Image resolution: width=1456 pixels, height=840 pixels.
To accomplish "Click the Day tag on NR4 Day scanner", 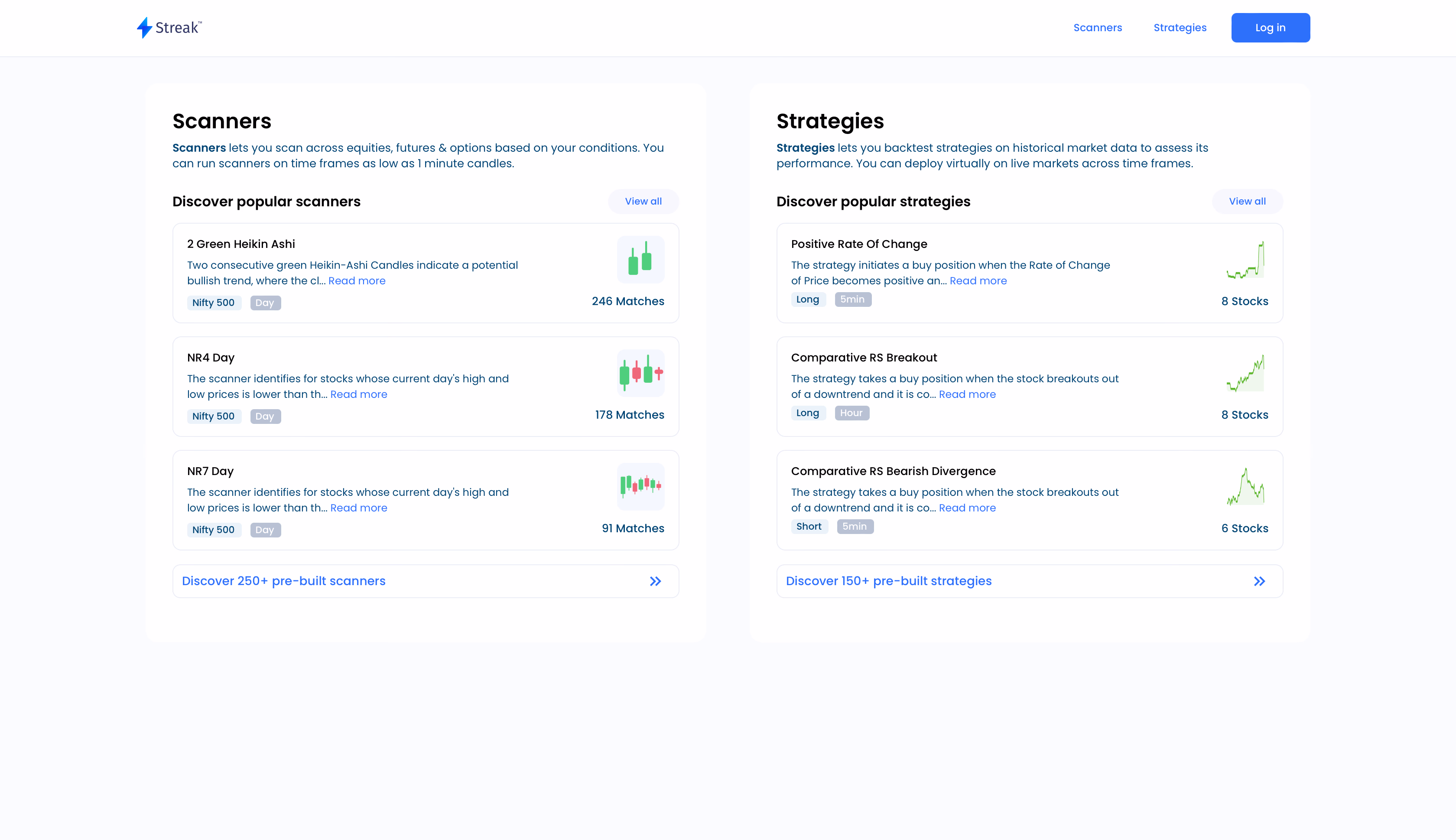I will click(265, 416).
